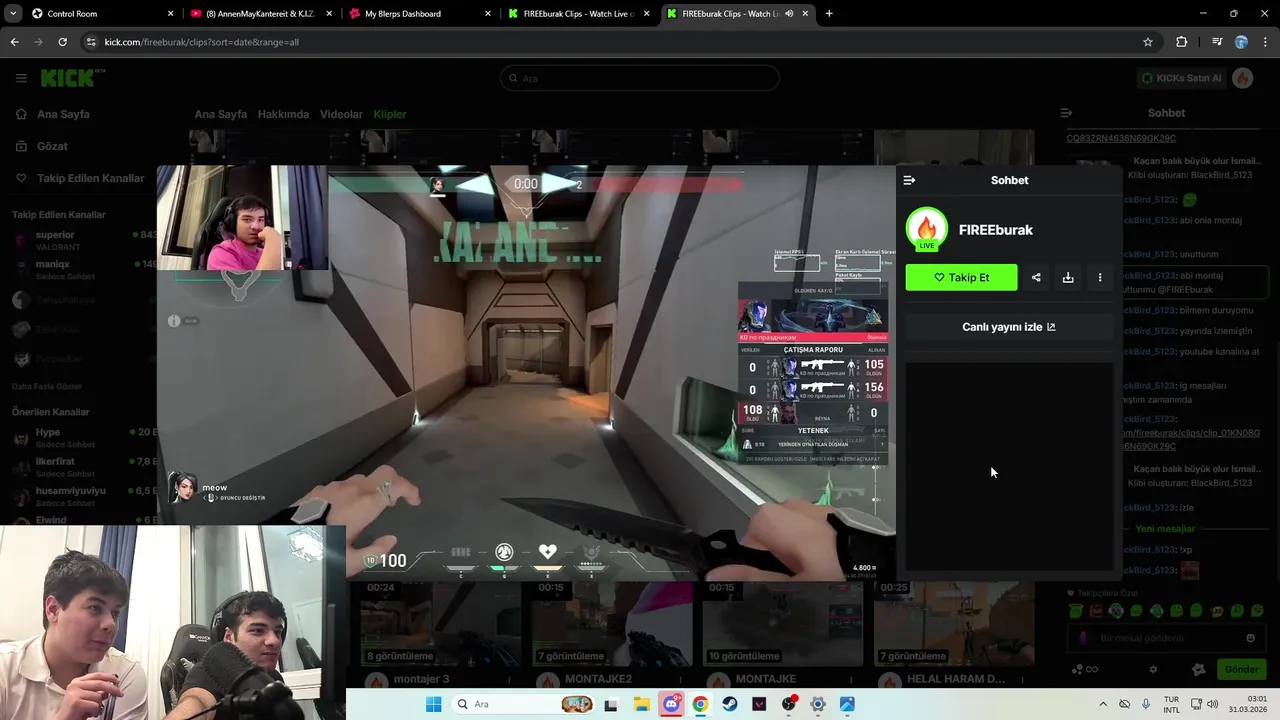Open the MONTAJKE2 clip thumbnail
The width and height of the screenshot is (1280, 720).
click(610, 624)
